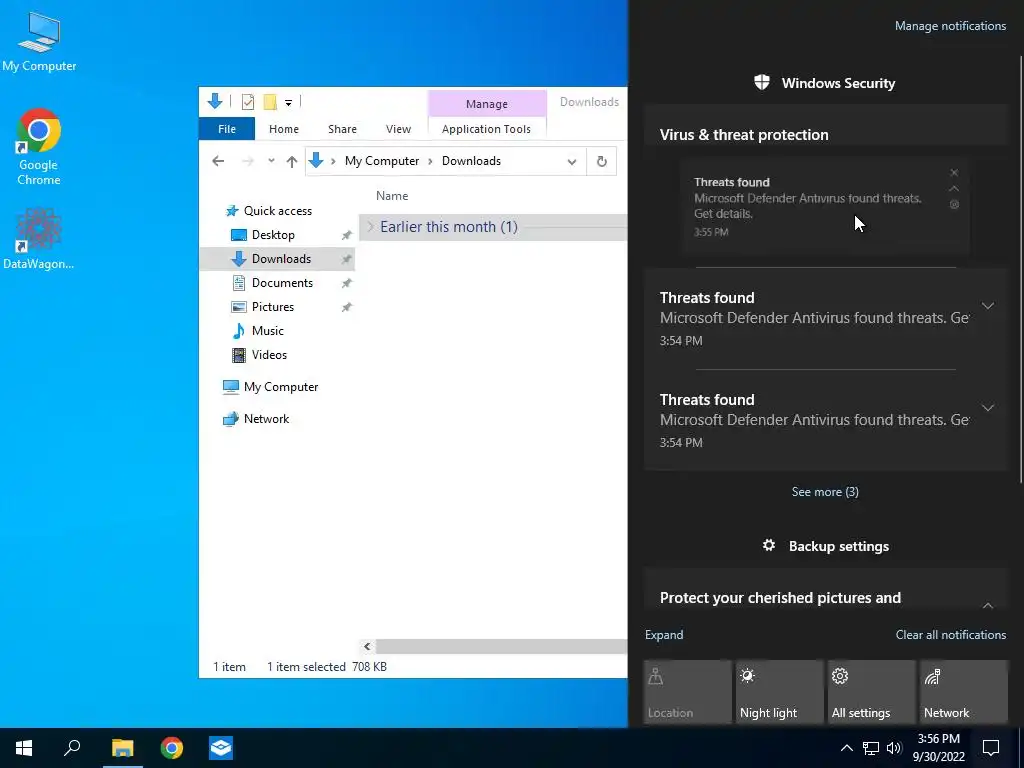Image resolution: width=1024 pixels, height=768 pixels.
Task: Select Network in the navigation pane
Action: tap(266, 419)
